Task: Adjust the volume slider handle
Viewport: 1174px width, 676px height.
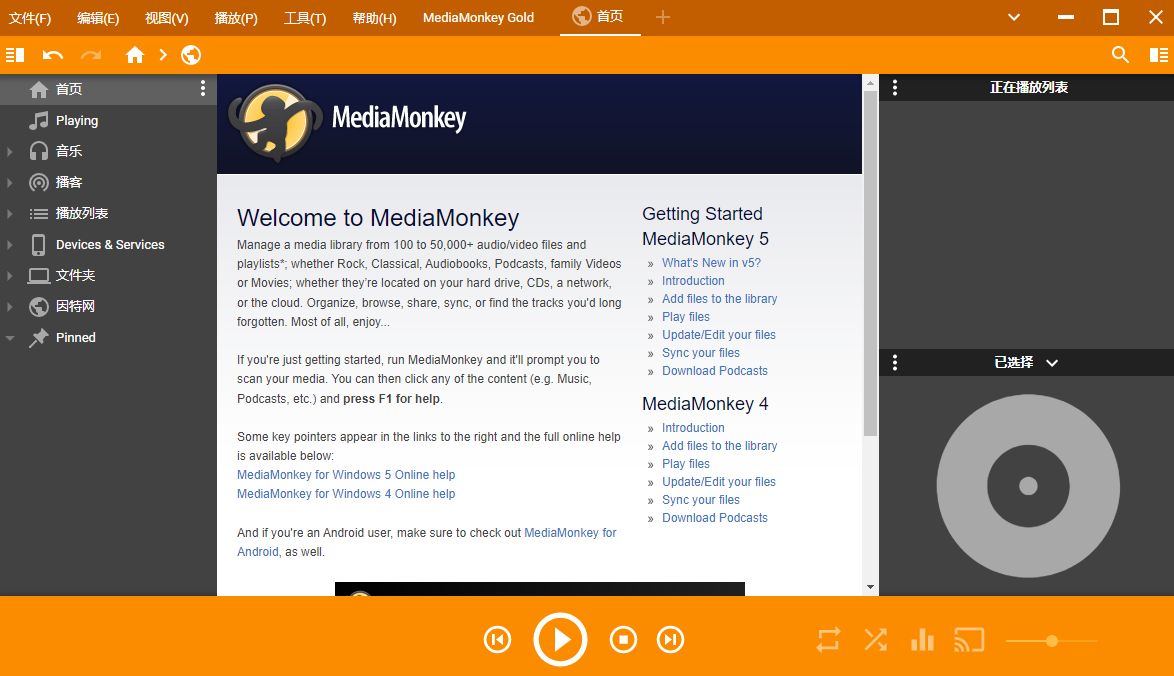Action: (1052, 641)
